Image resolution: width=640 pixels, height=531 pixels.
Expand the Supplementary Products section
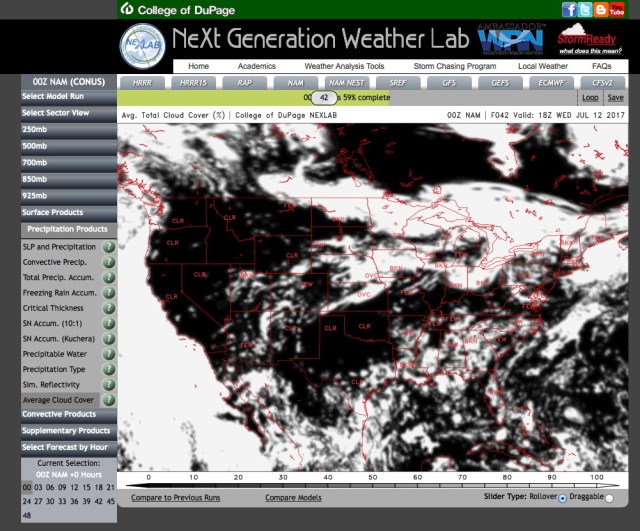point(69,431)
